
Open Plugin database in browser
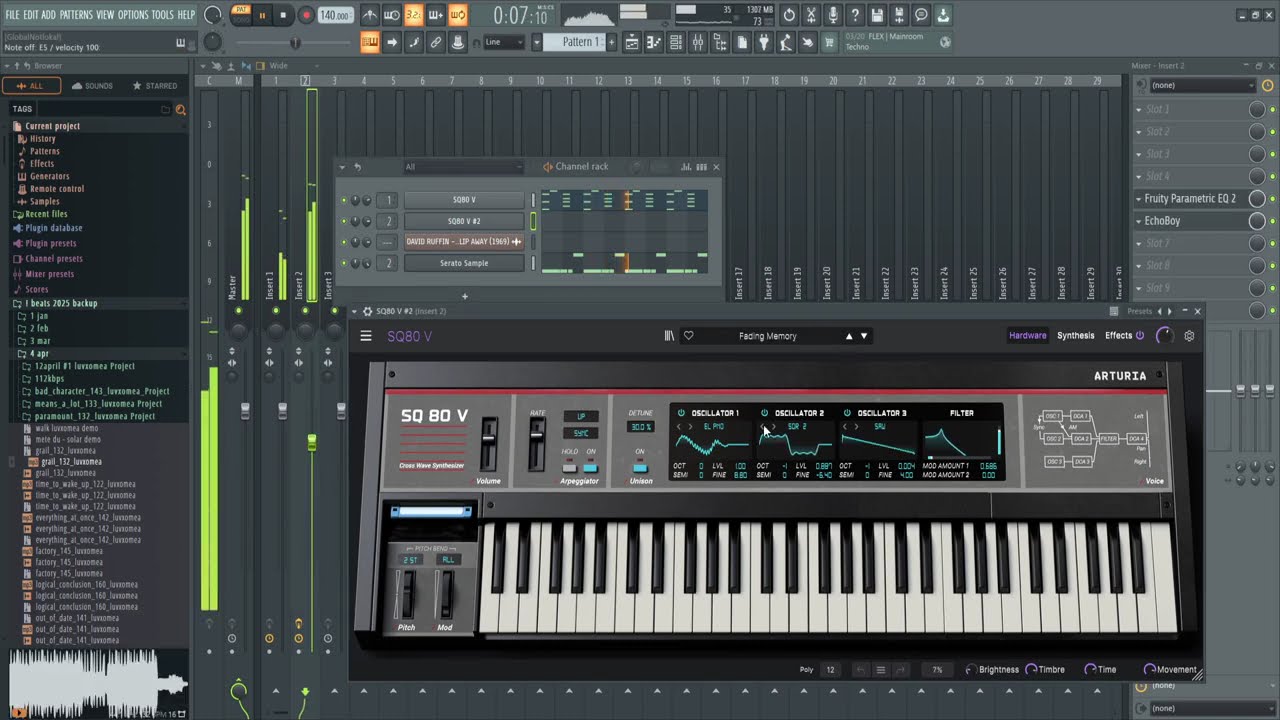pyautogui.click(x=54, y=228)
